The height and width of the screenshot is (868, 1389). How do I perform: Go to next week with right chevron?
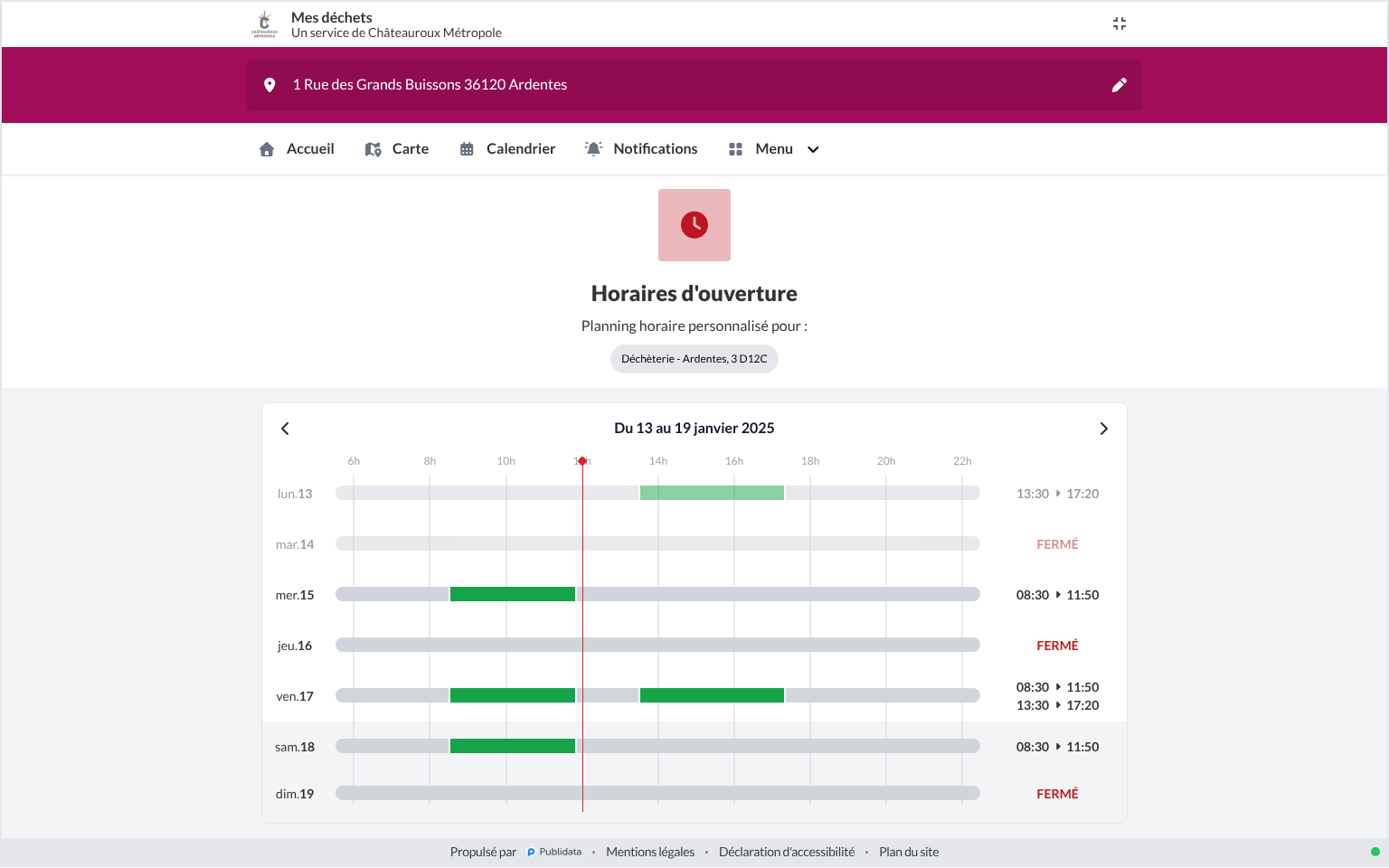click(x=1103, y=429)
